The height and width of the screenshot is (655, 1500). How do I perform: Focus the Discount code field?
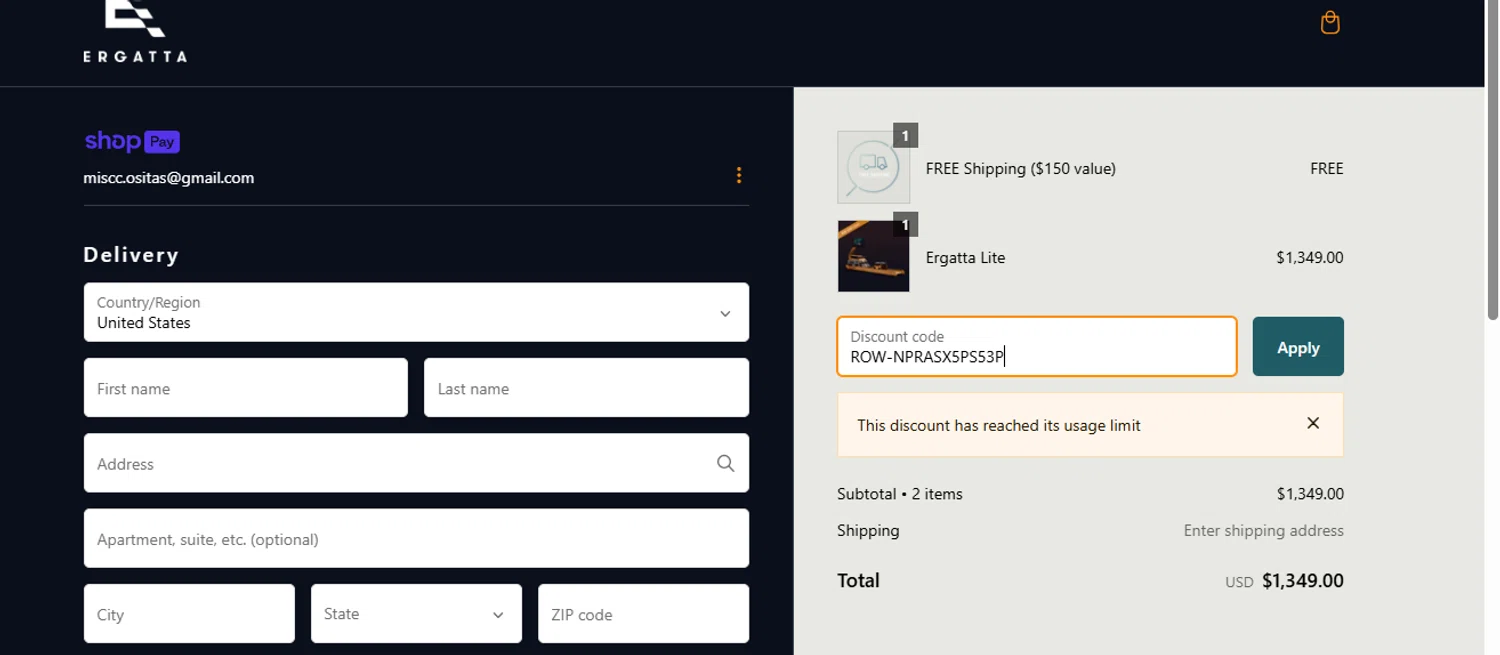1036,347
